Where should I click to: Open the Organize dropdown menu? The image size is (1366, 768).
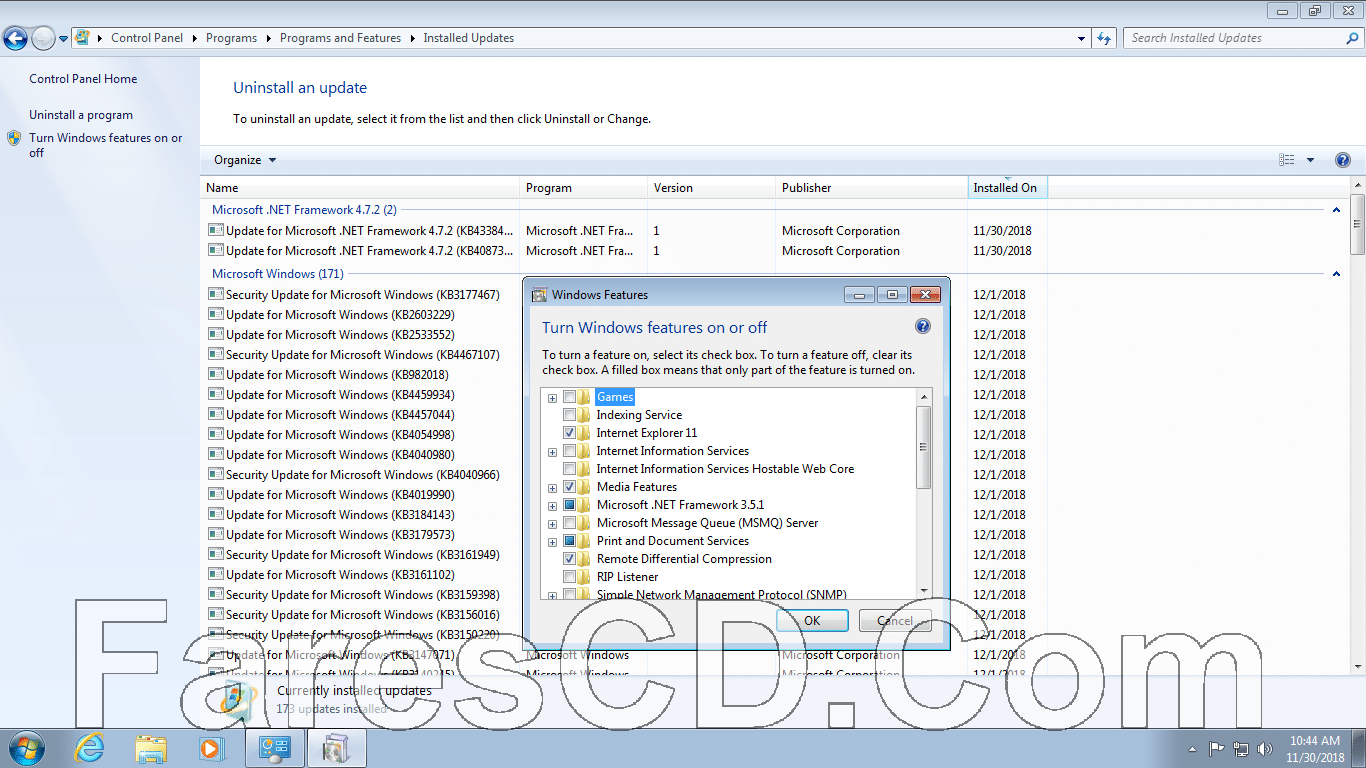click(x=245, y=160)
